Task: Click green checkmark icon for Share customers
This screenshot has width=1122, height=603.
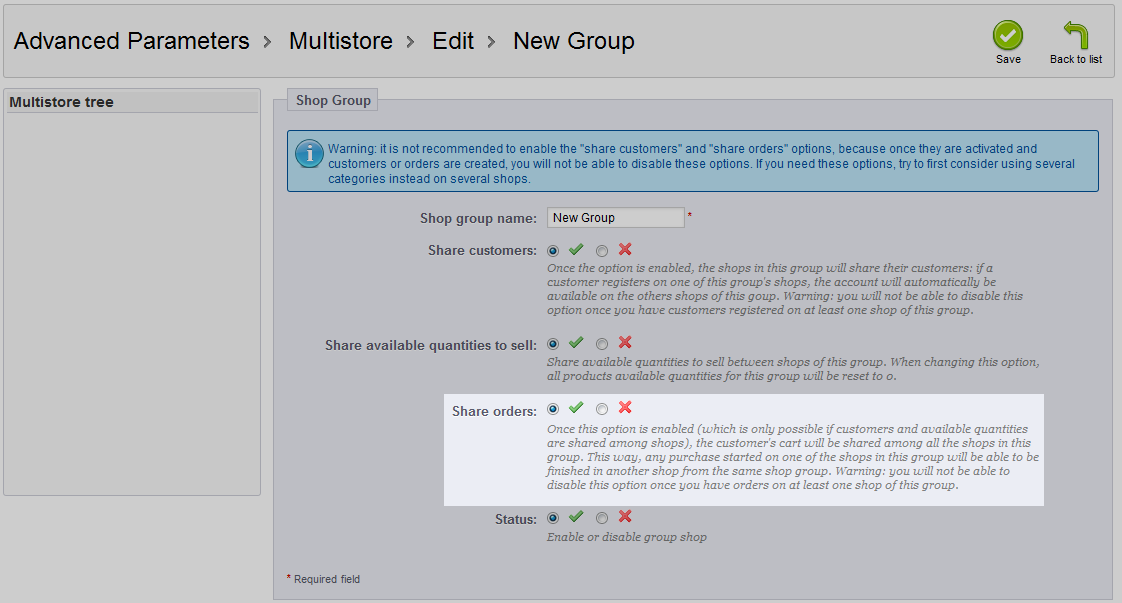Action: coord(576,250)
